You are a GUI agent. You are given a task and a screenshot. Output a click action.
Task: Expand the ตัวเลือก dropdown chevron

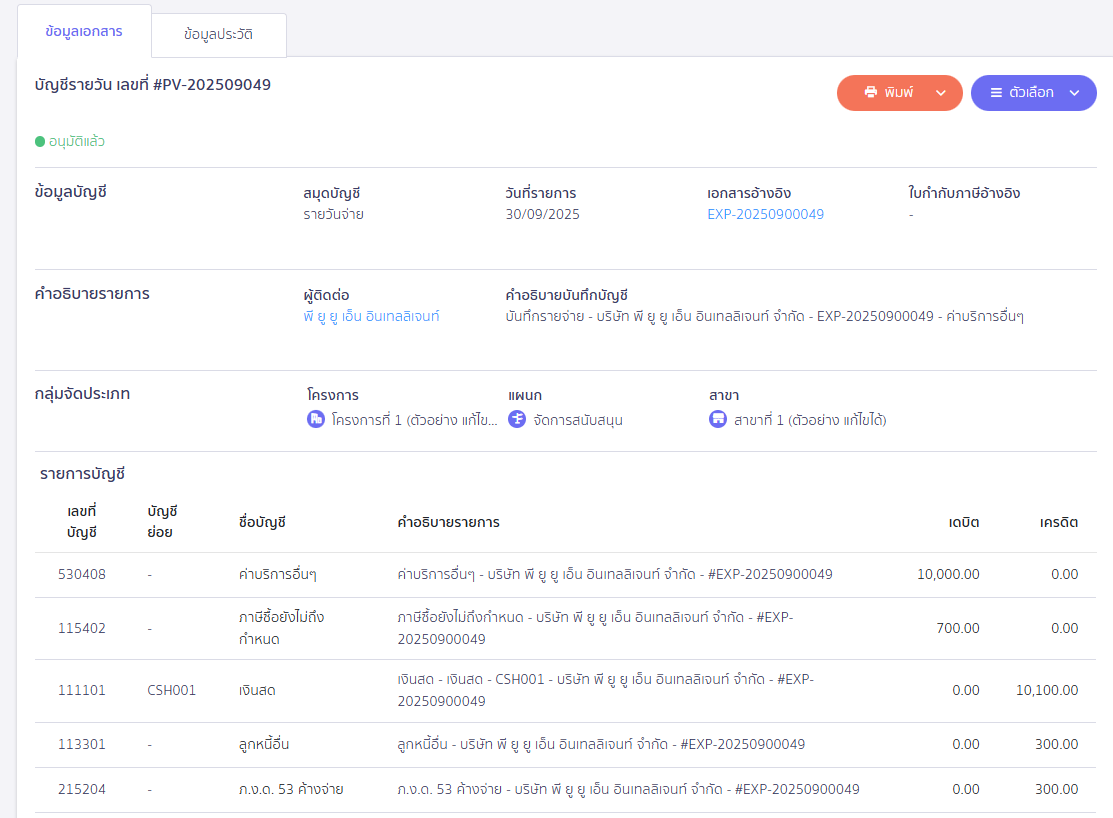1075,93
